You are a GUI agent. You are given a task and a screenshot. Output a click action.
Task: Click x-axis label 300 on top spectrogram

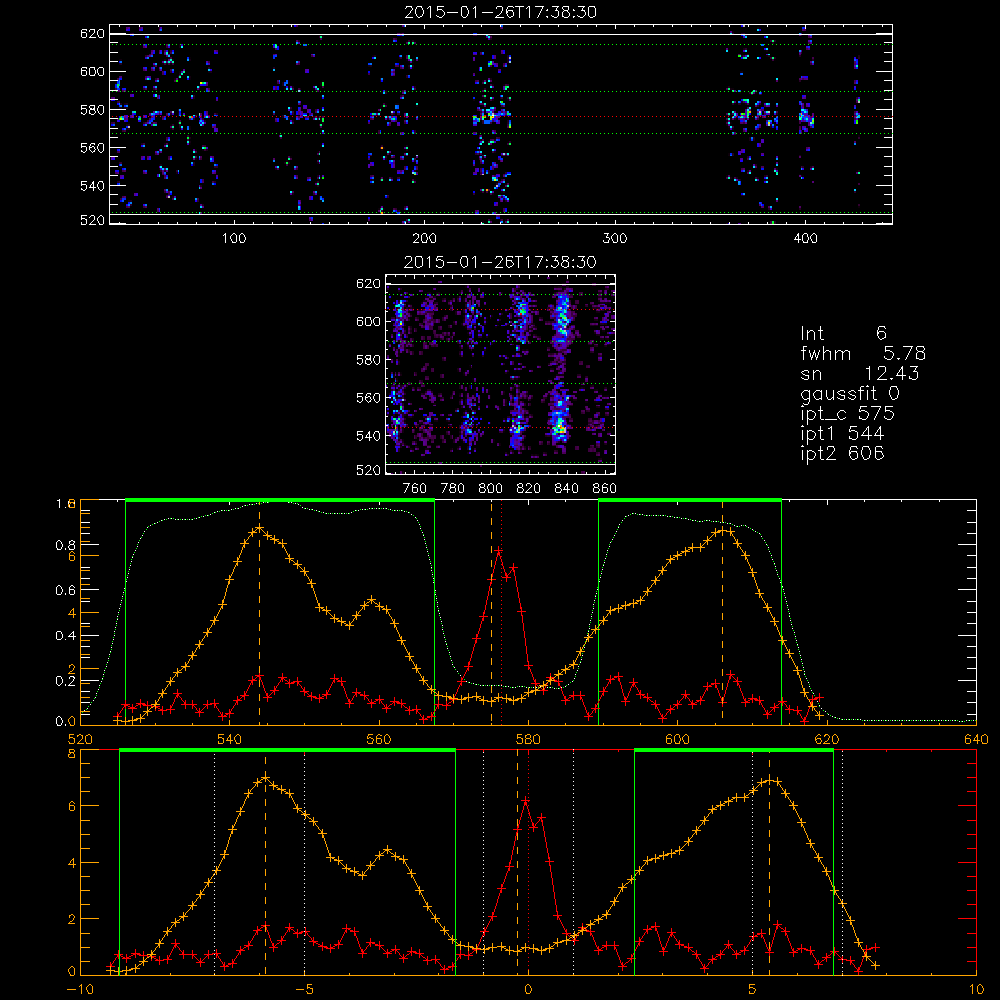pyautogui.click(x=614, y=239)
